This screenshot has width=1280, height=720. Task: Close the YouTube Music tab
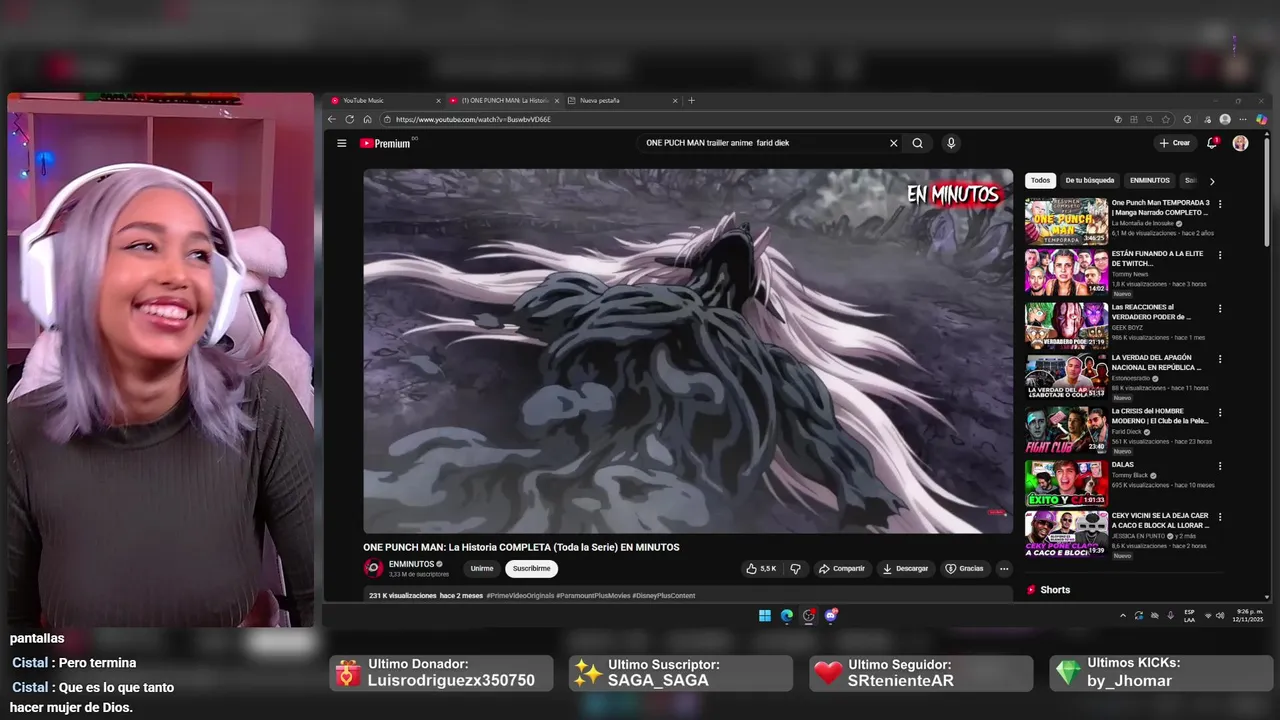438,100
